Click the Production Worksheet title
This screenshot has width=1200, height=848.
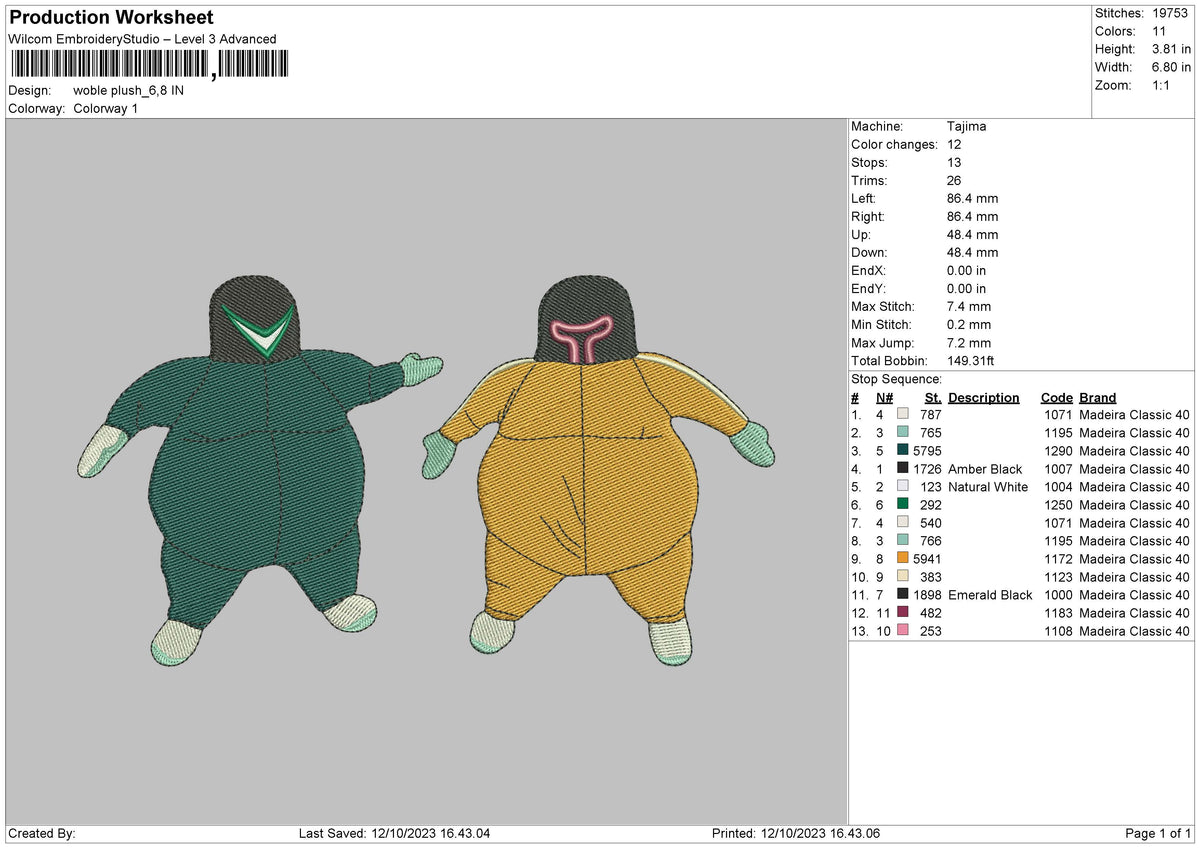click(111, 18)
